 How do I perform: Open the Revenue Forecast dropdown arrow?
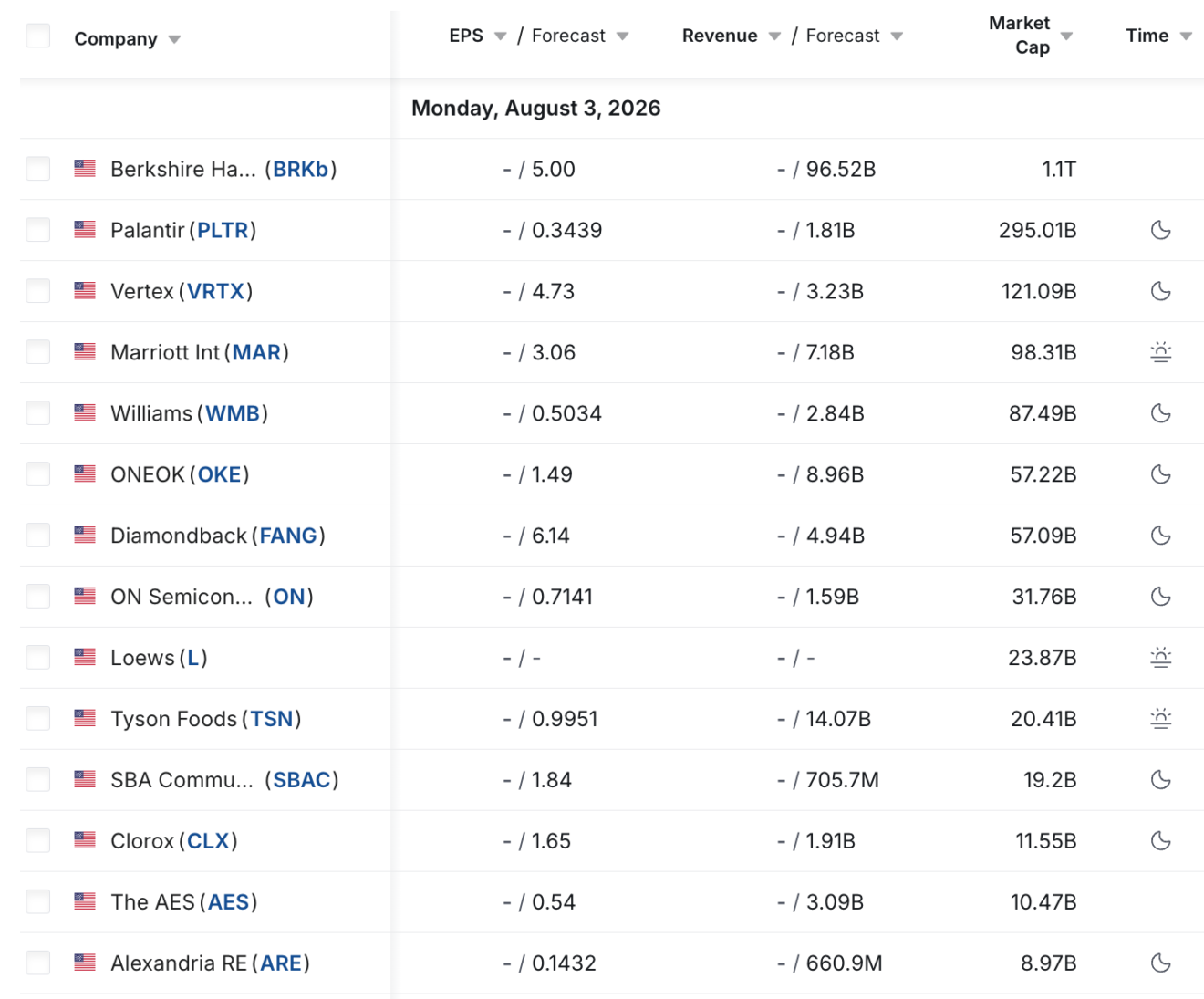(897, 36)
